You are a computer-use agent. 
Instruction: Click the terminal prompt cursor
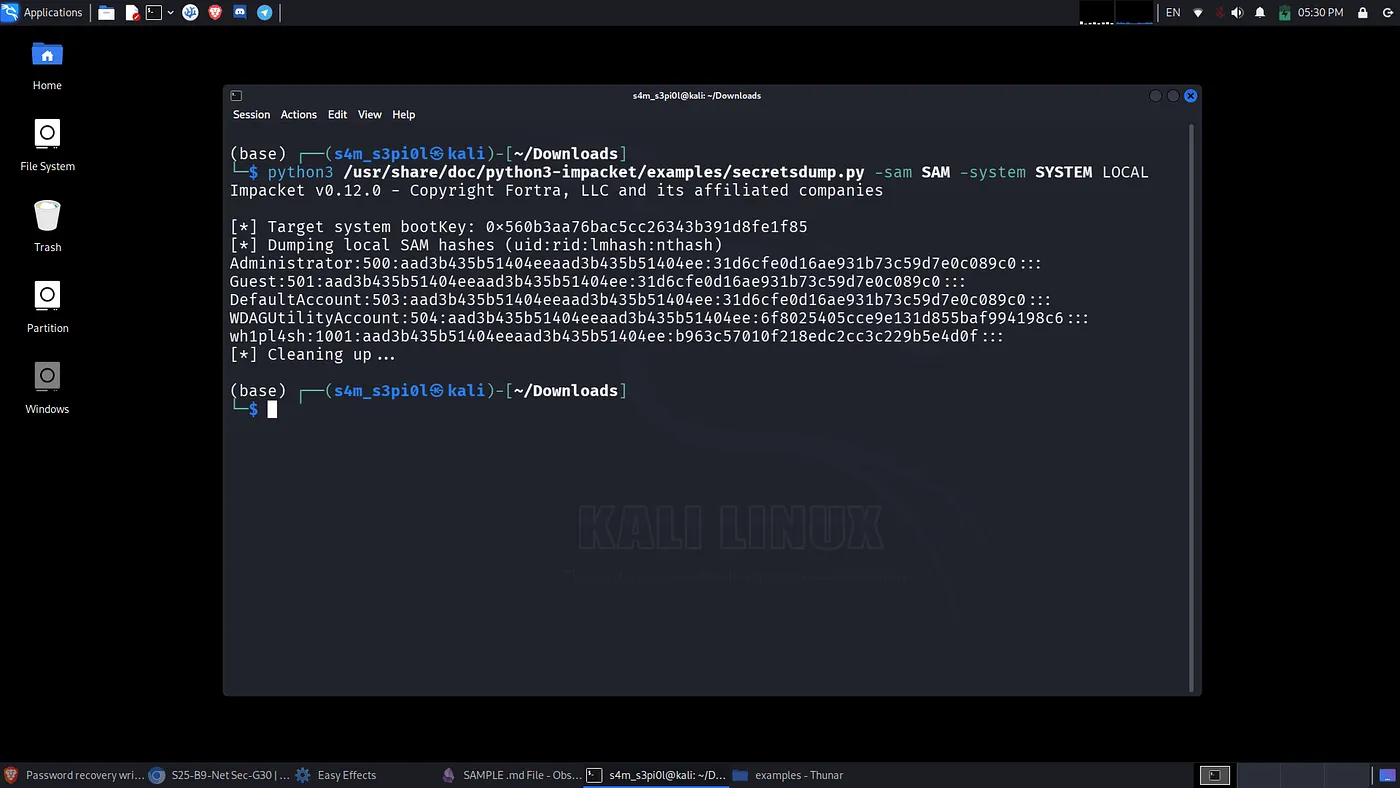[x=272, y=409]
